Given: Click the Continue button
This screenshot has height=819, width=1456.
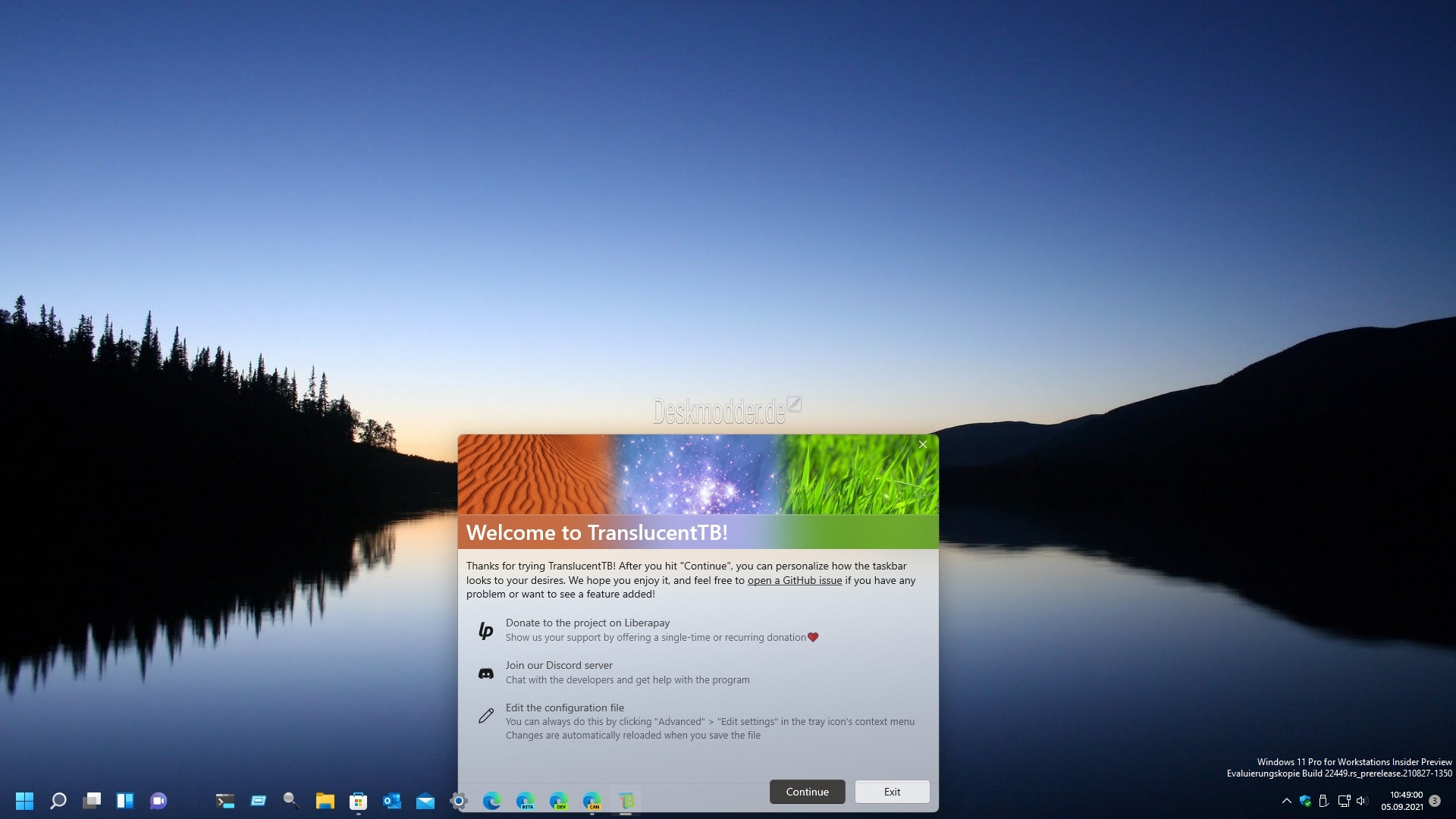Looking at the screenshot, I should 807,792.
